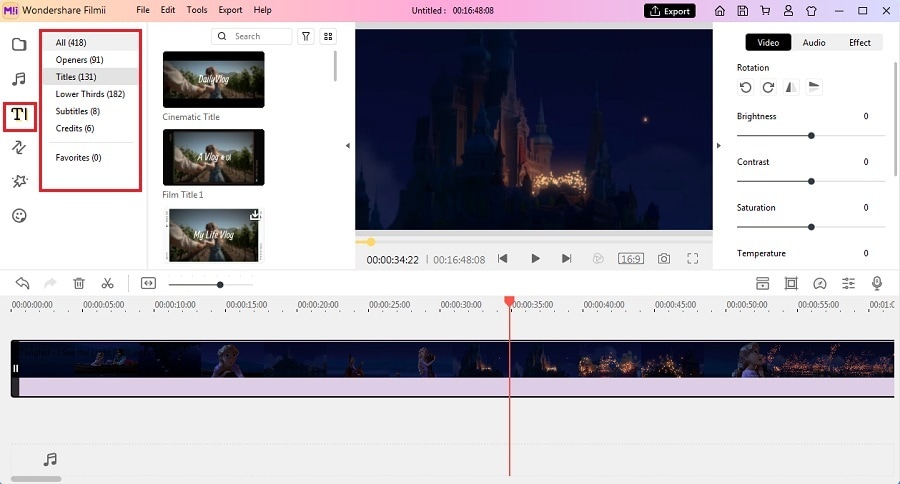
Task: Play the video preview
Action: pos(535,258)
